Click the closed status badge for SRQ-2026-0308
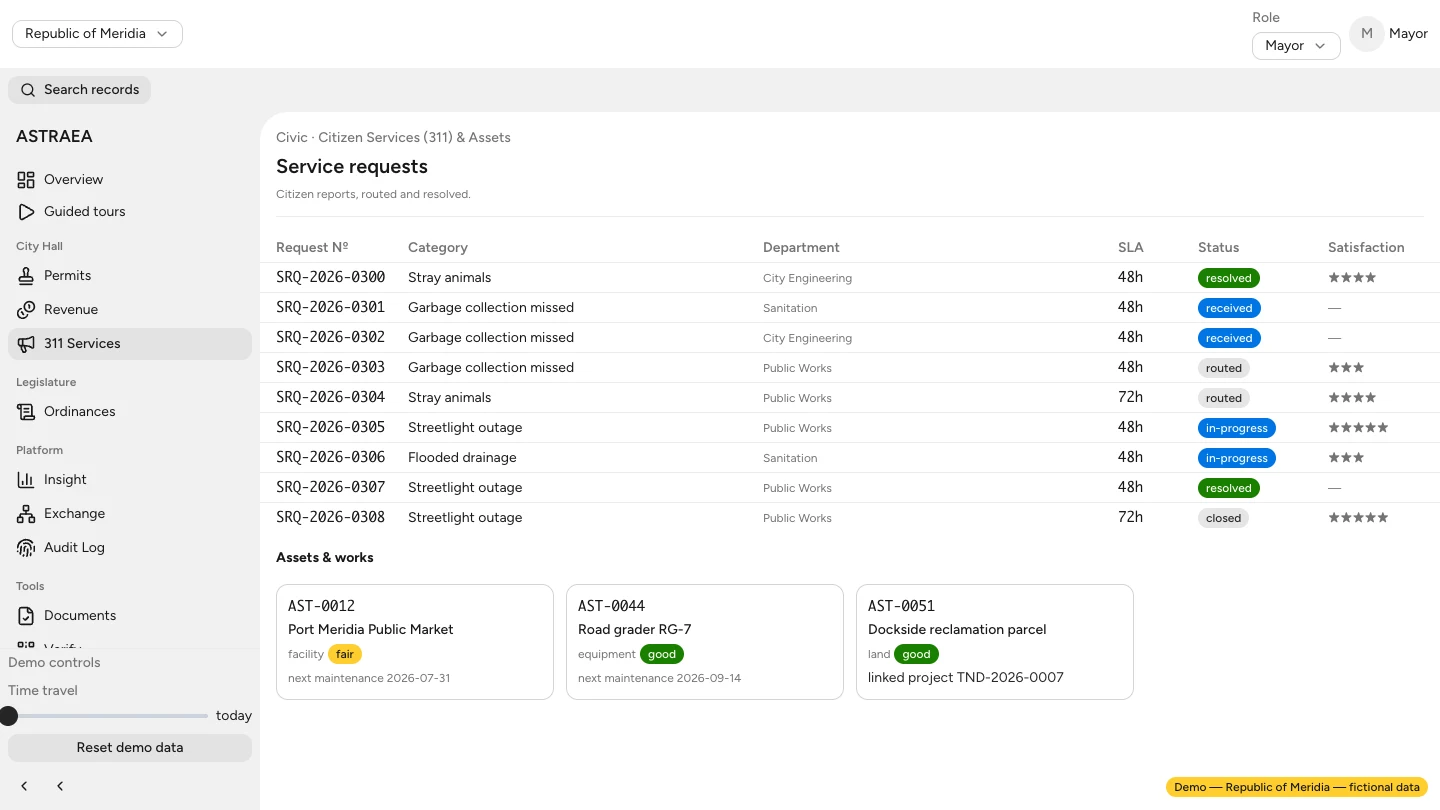The height and width of the screenshot is (810, 1440). point(1223,518)
